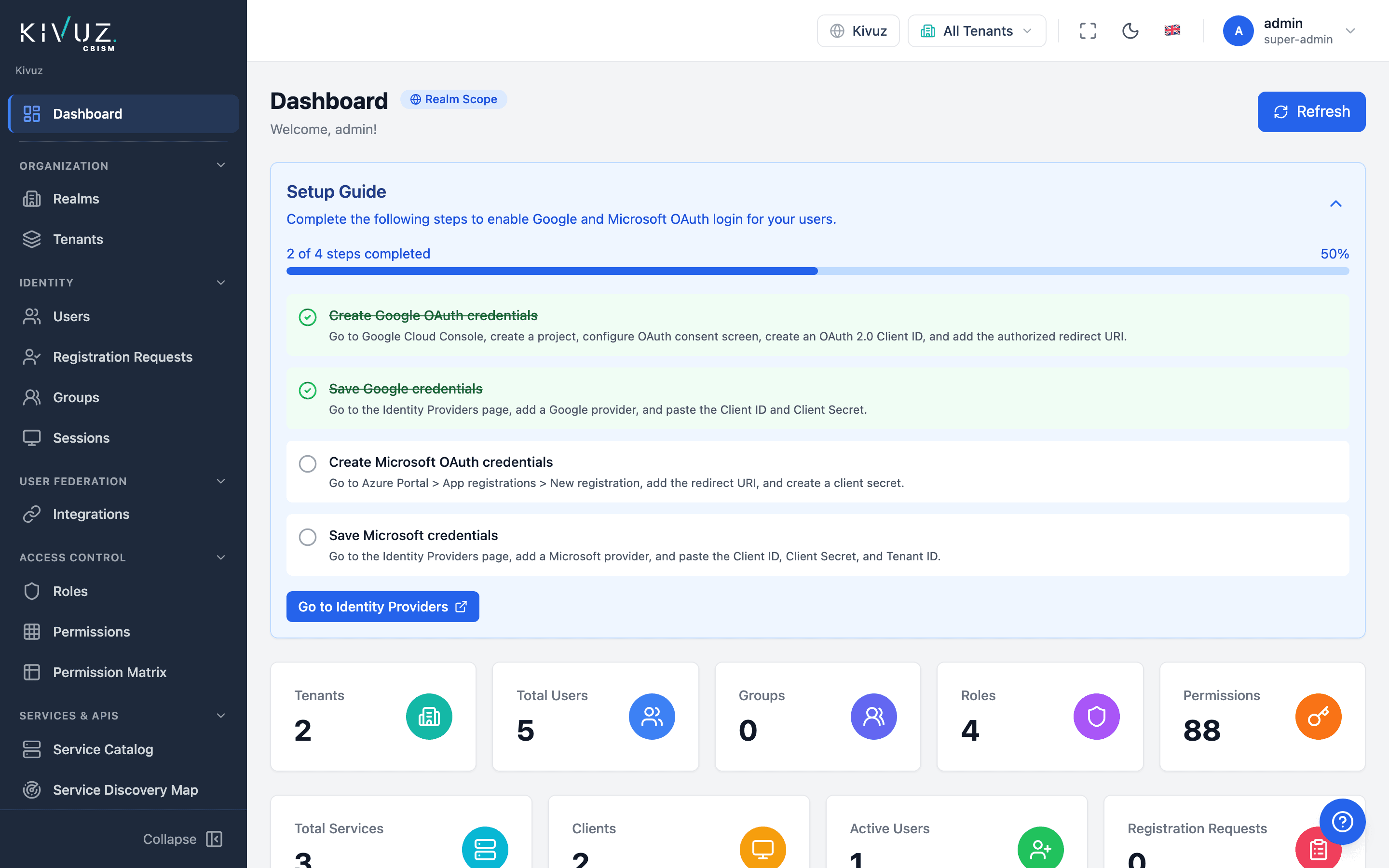The image size is (1389, 868).
Task: Click the Registration Requests user-check icon
Action: click(31, 356)
